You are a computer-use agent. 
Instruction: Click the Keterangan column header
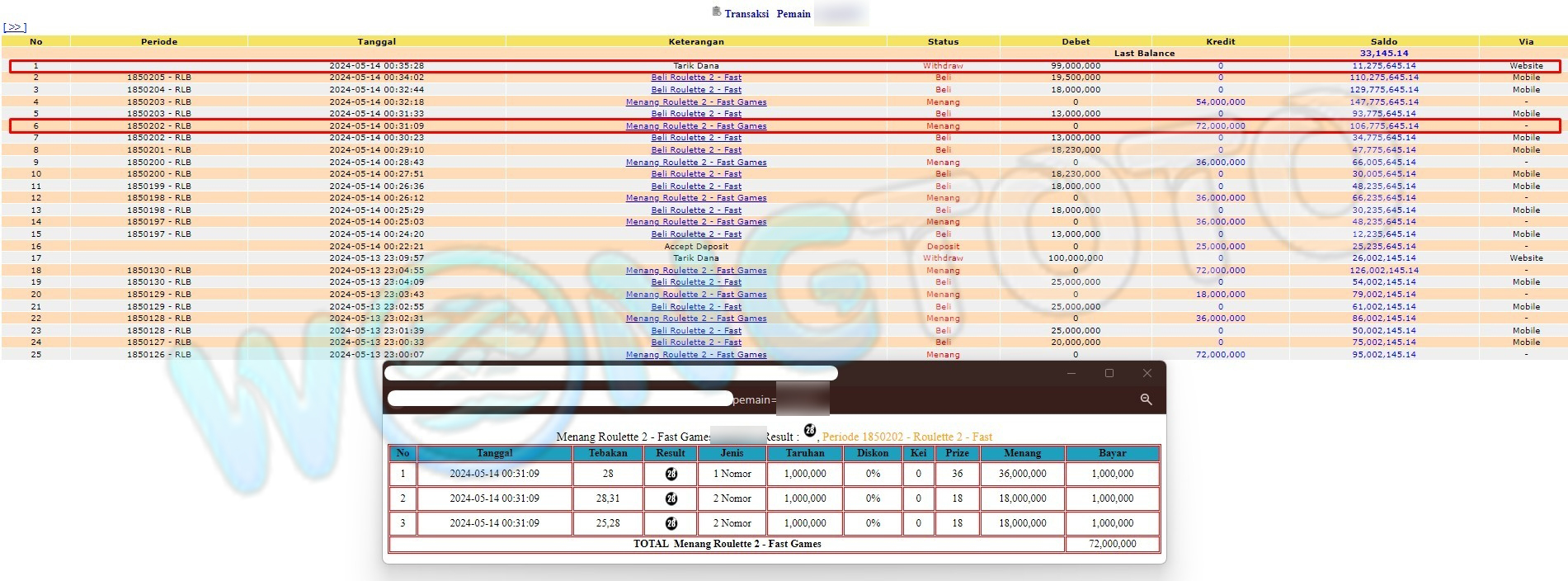[695, 41]
